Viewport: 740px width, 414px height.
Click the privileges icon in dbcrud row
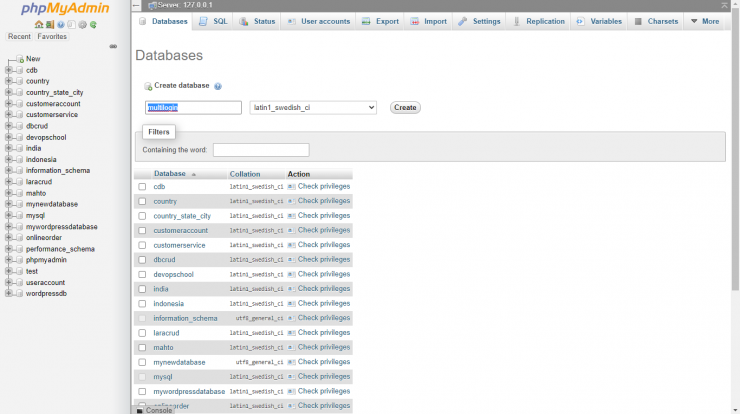coord(292,260)
